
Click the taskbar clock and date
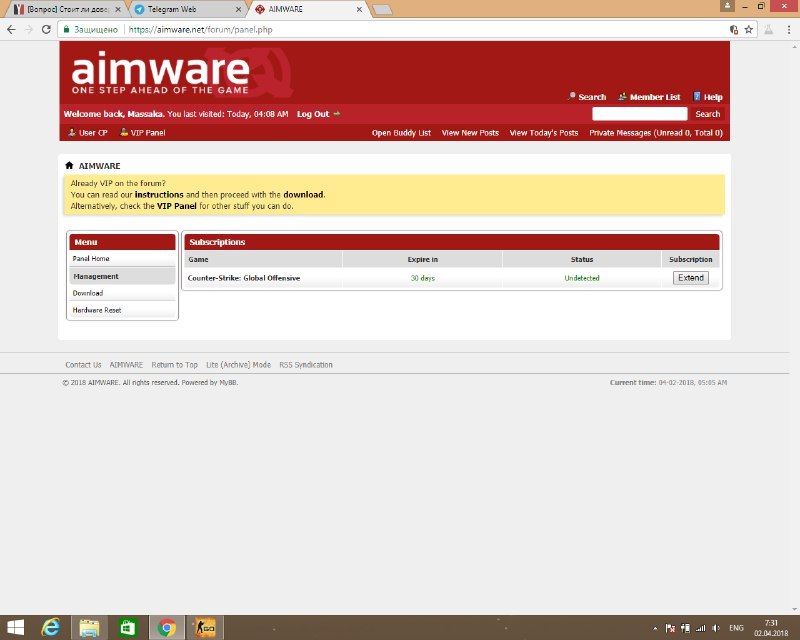pos(771,628)
